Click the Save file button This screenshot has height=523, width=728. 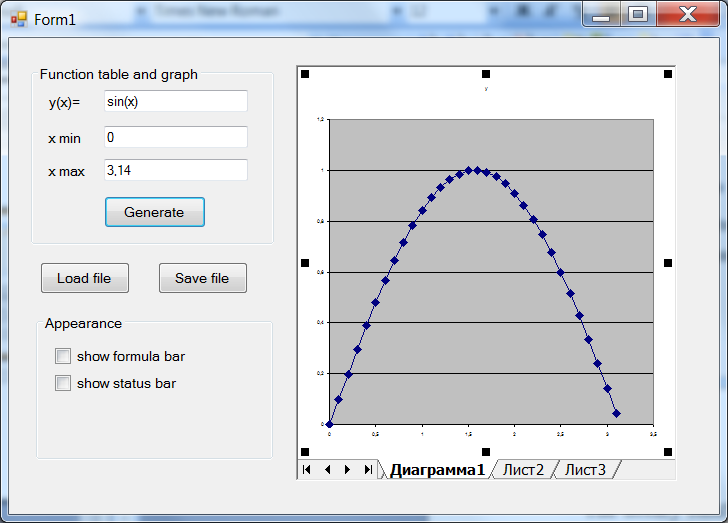coord(202,278)
